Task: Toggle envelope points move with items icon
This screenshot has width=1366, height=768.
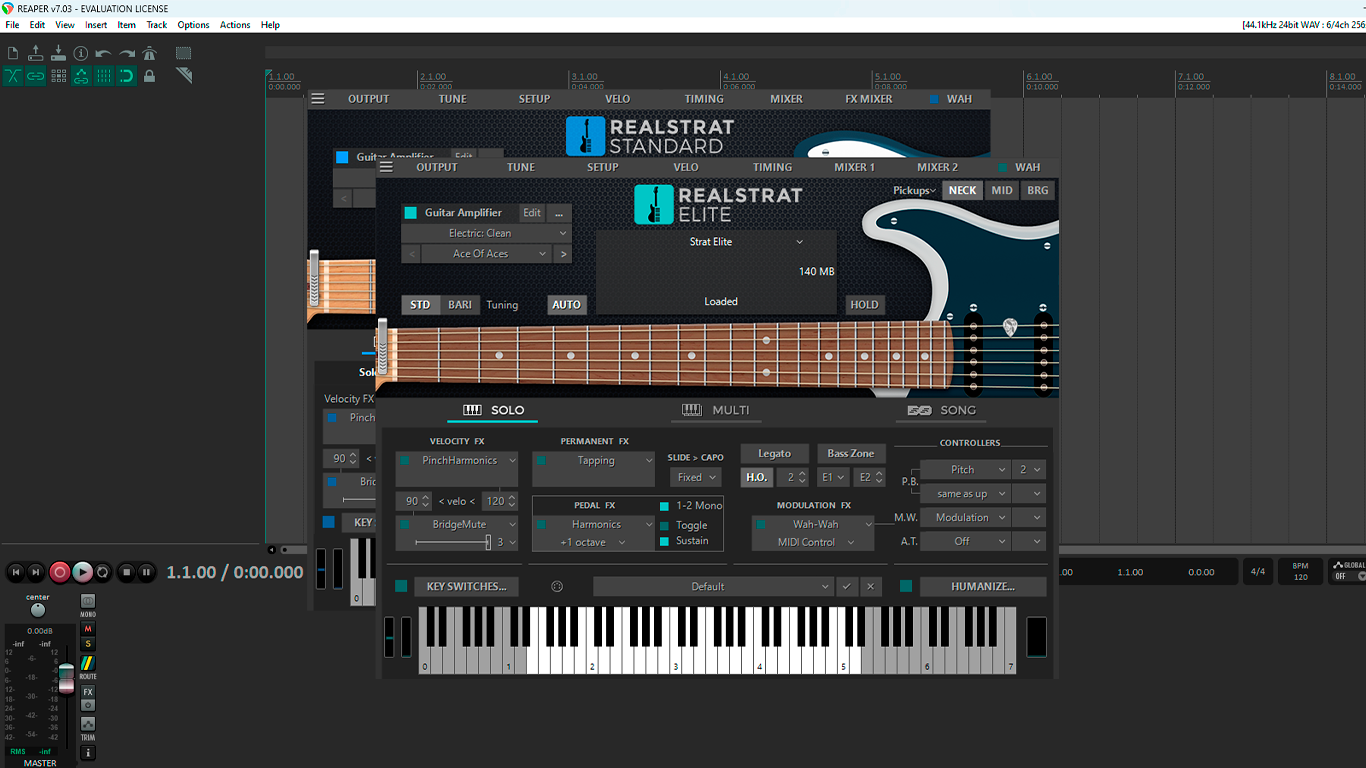Action: (81, 76)
